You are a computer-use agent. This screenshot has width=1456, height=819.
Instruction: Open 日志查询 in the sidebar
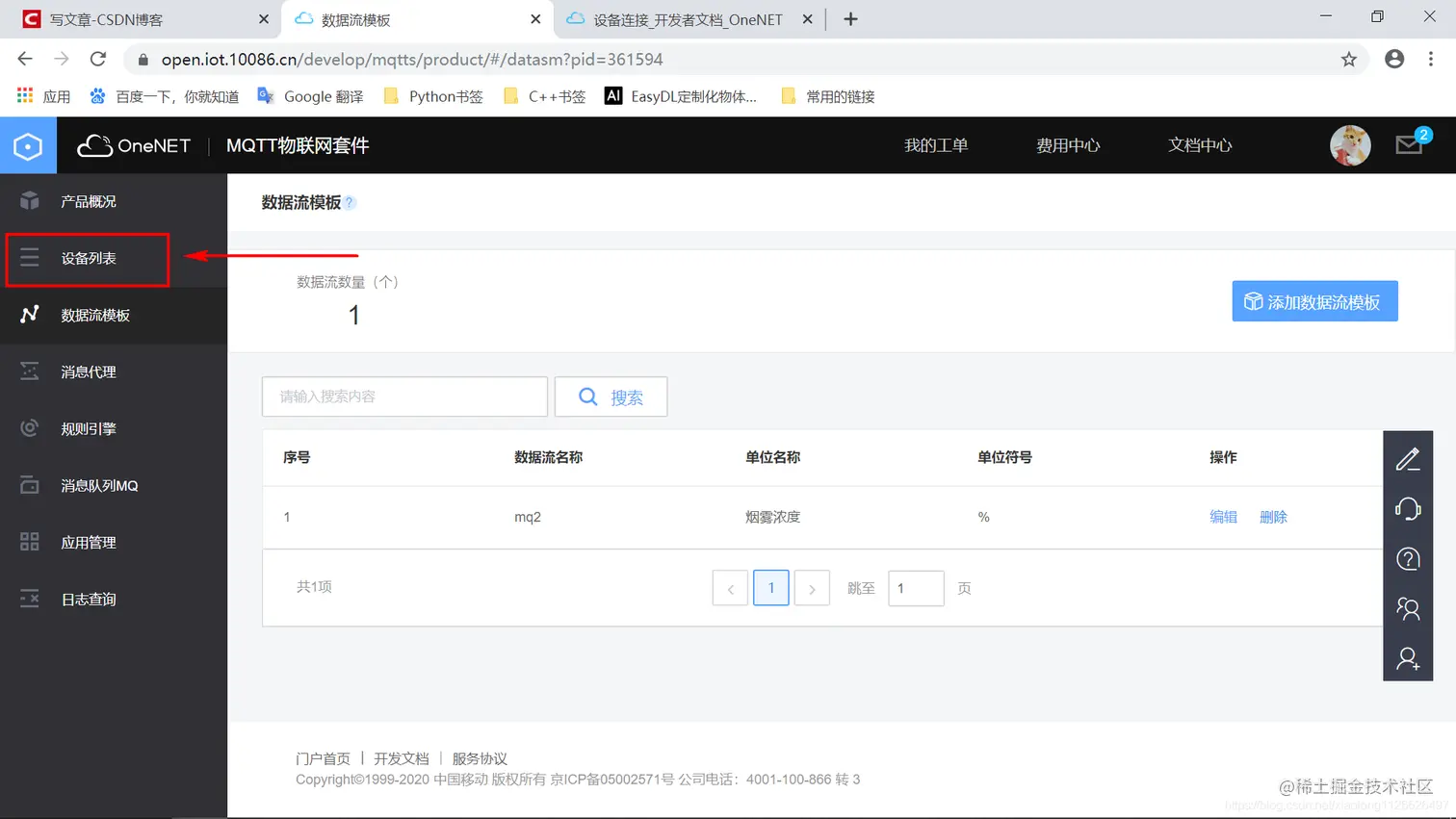[x=114, y=599]
